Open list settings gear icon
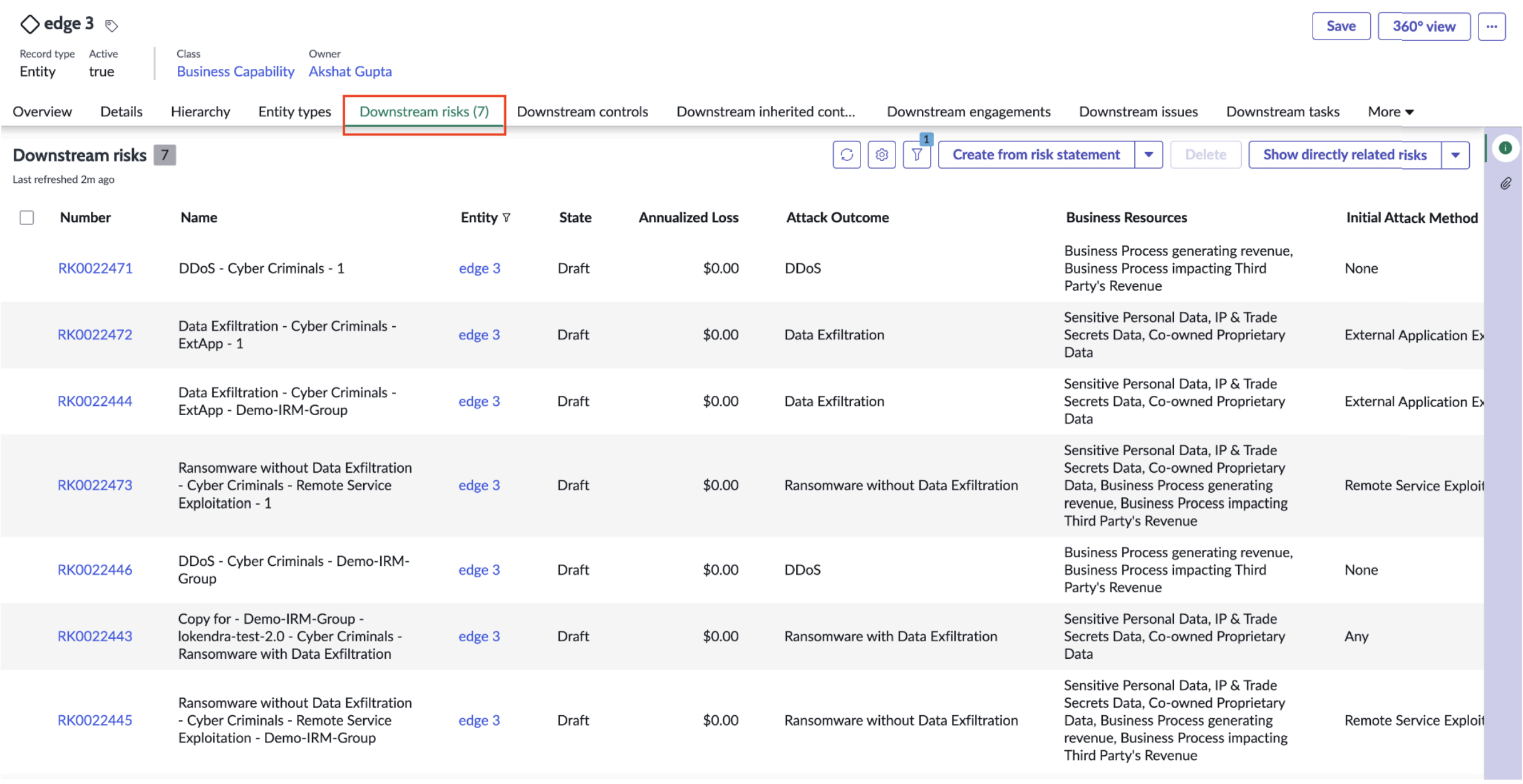The image size is (1523, 784). tap(882, 155)
